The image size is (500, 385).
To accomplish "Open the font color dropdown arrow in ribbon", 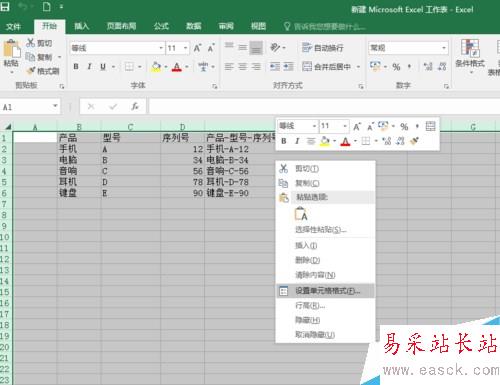I will [x=187, y=67].
